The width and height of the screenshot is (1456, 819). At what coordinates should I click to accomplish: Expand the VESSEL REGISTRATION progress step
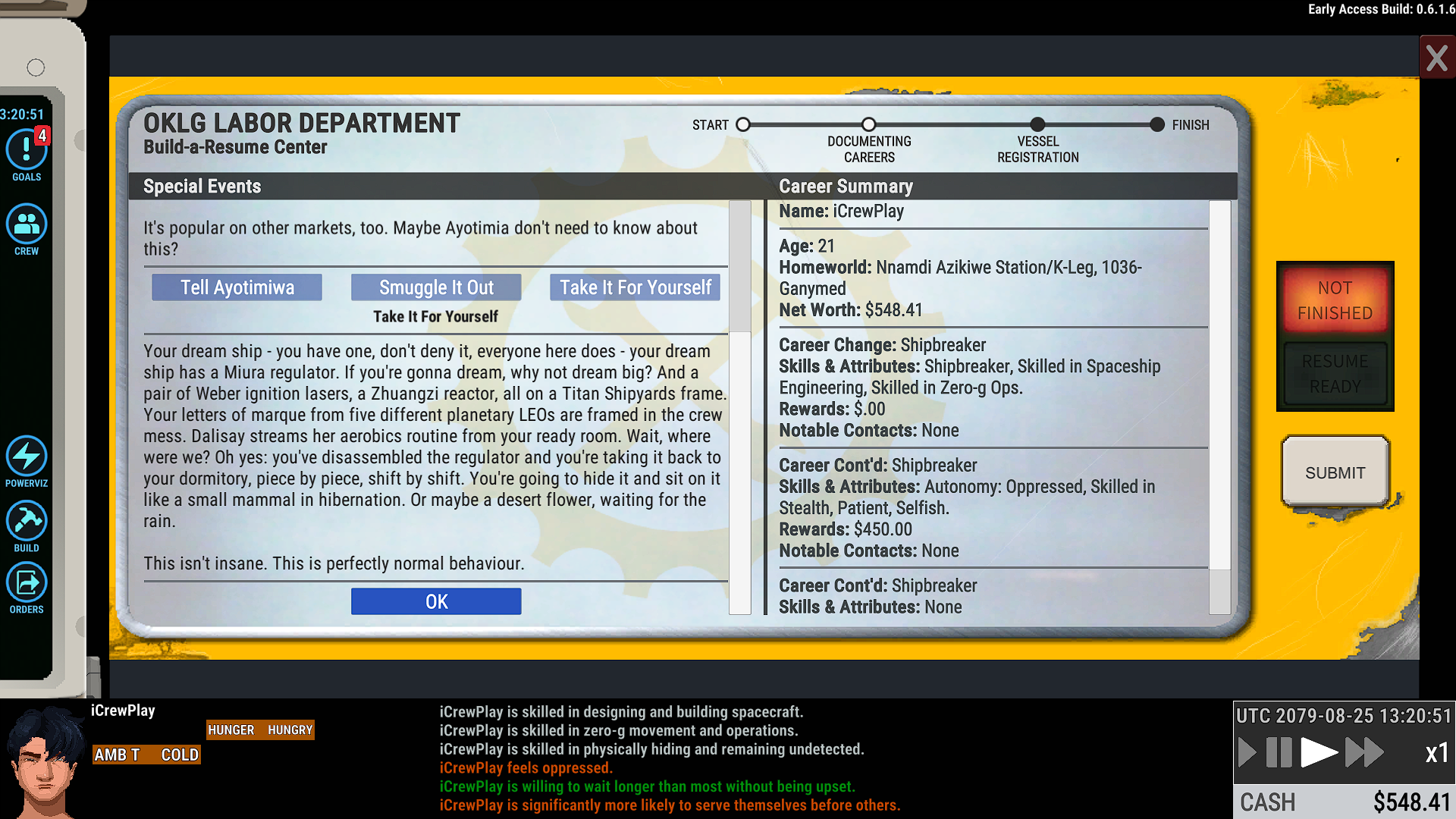pyautogui.click(x=1037, y=124)
